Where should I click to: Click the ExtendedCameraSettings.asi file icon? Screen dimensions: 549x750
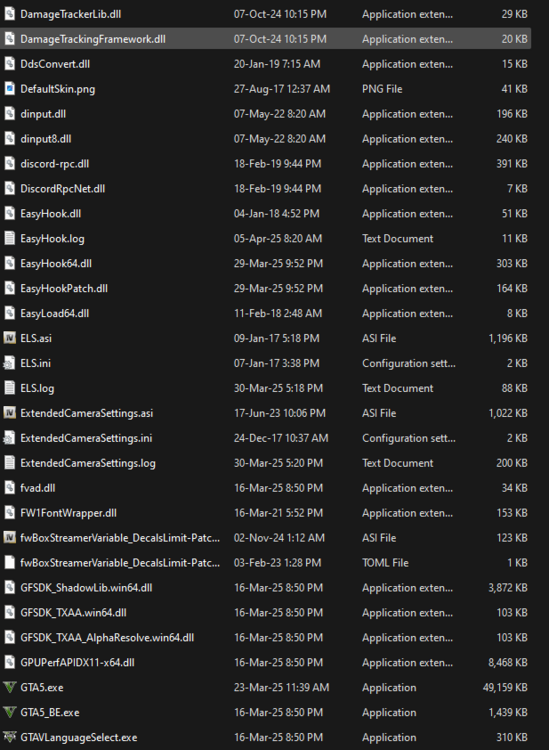pos(9,413)
